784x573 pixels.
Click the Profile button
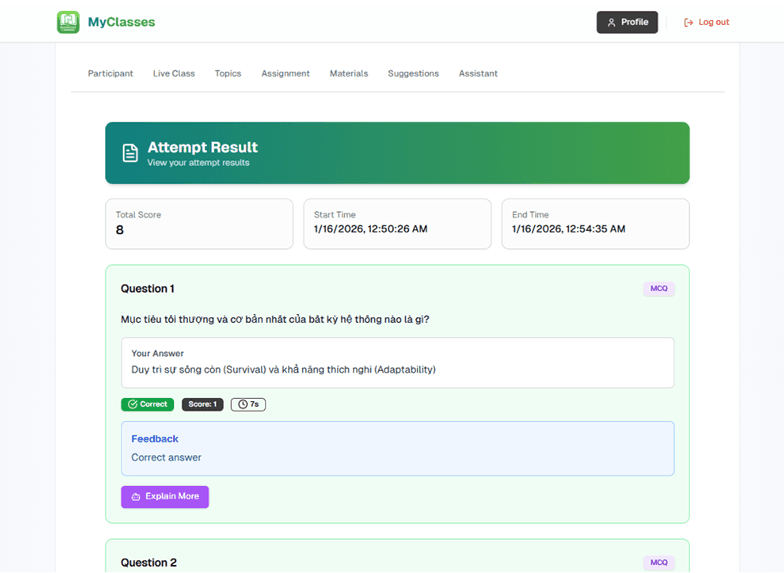tap(627, 22)
